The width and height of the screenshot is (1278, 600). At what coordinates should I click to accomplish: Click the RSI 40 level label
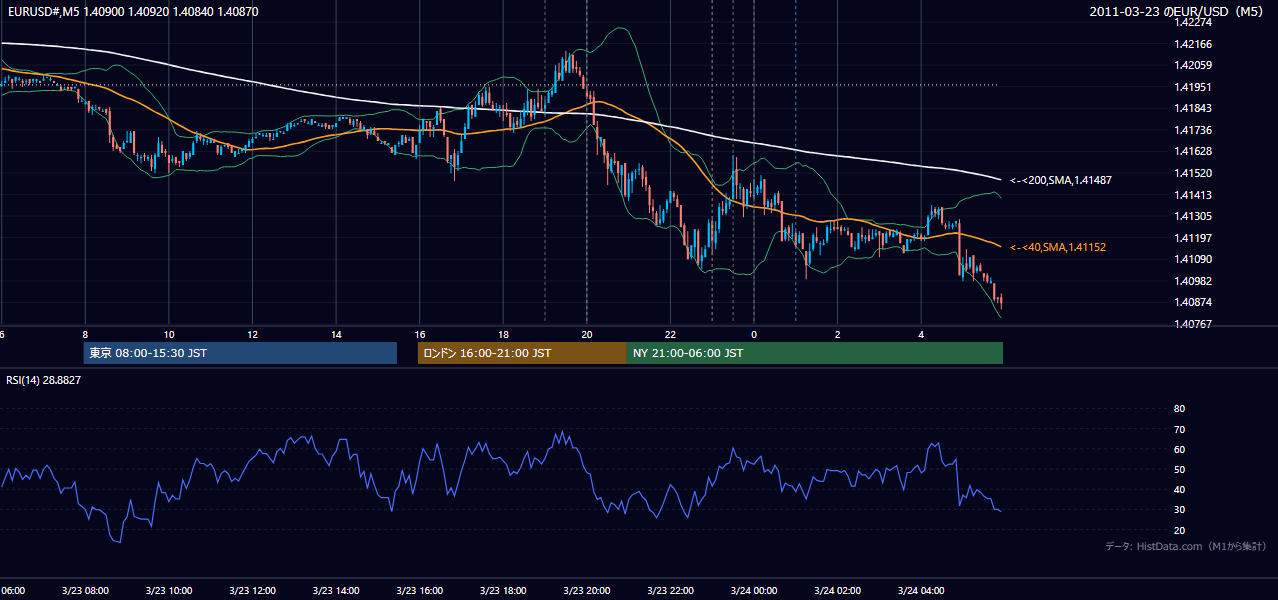tap(1179, 489)
